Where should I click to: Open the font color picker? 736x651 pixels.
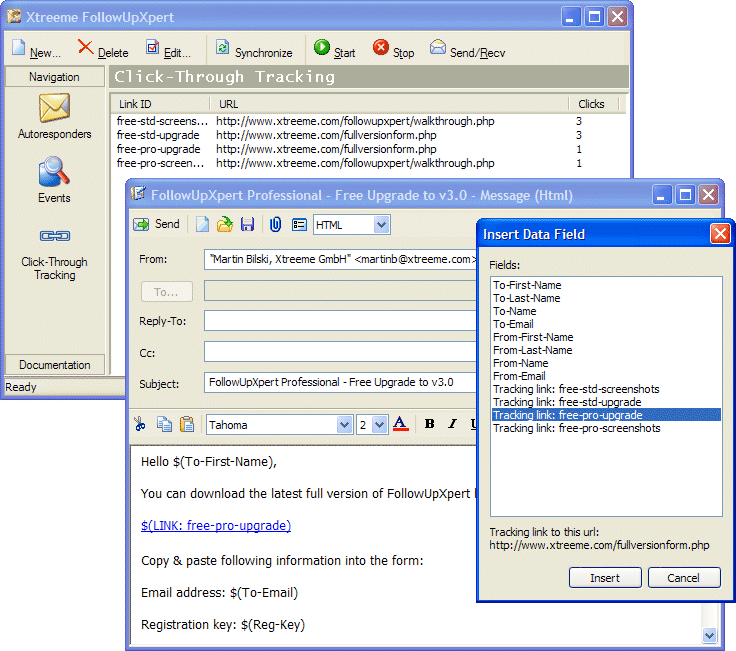(x=400, y=424)
